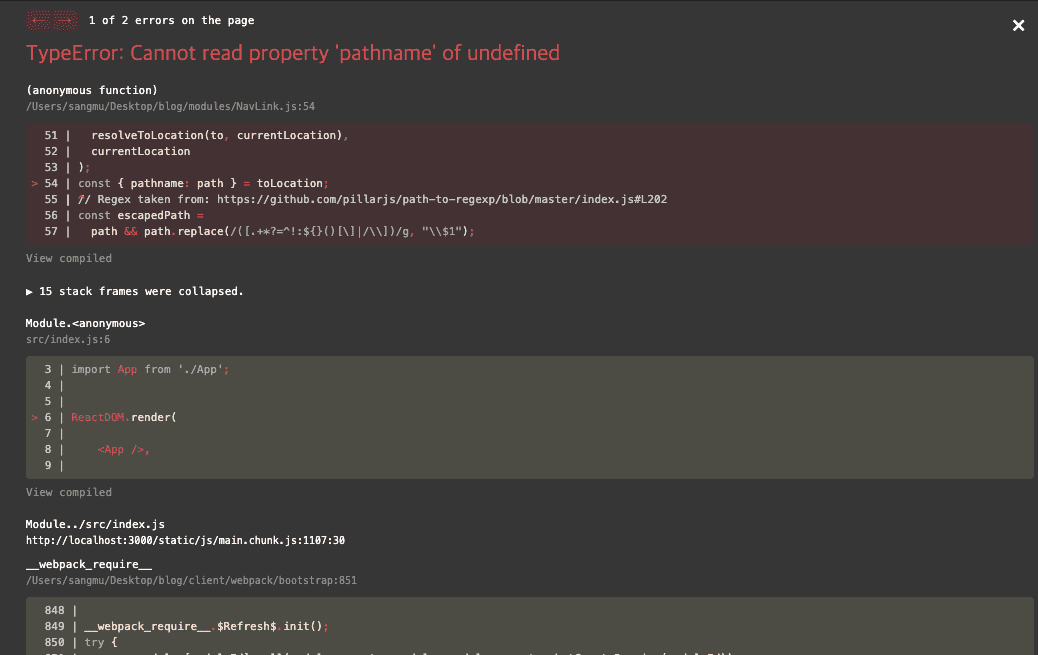Select the __webpack_require__ stack frame title

(89, 564)
